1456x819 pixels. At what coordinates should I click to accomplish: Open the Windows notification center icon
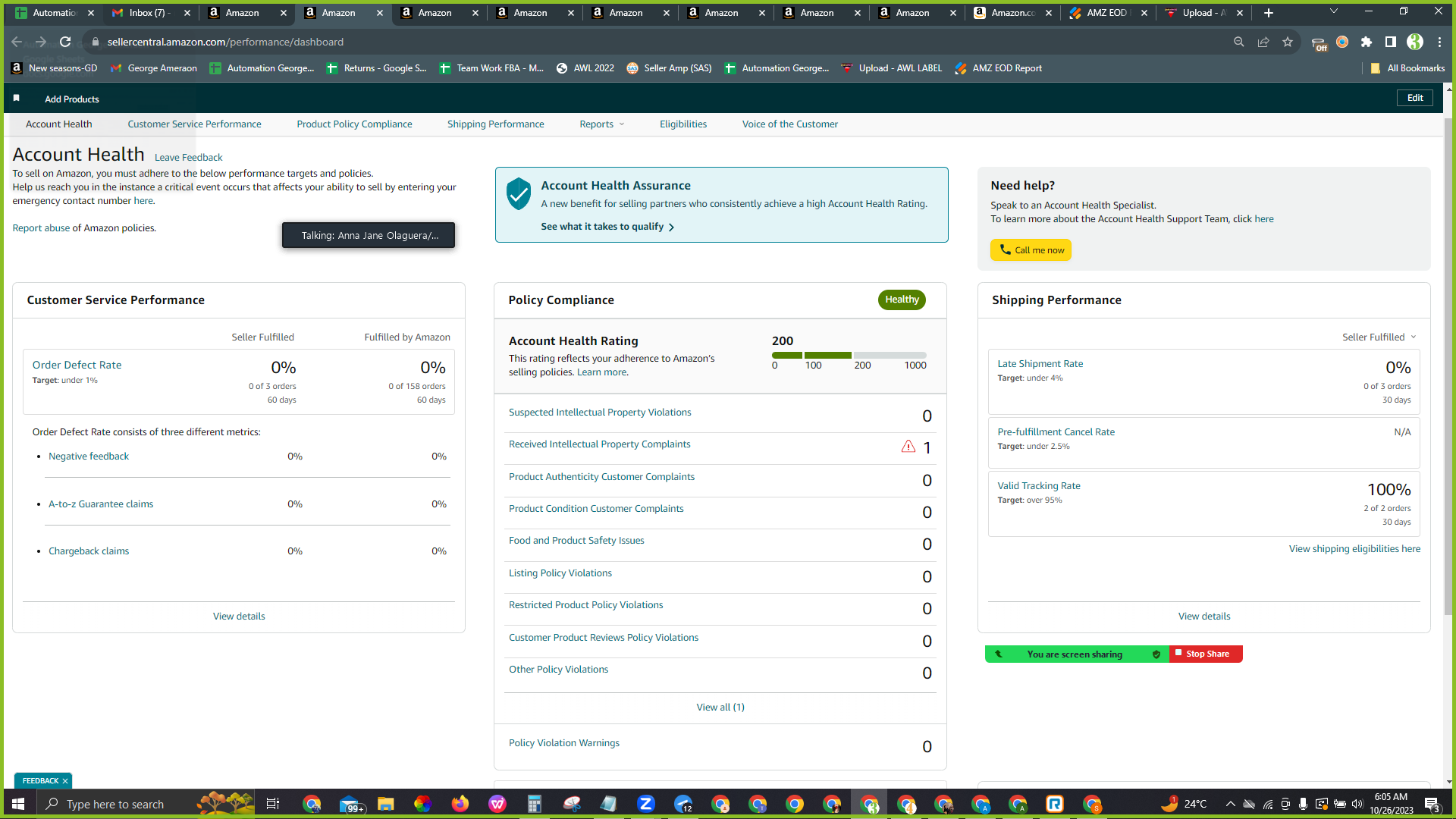[x=1432, y=804]
